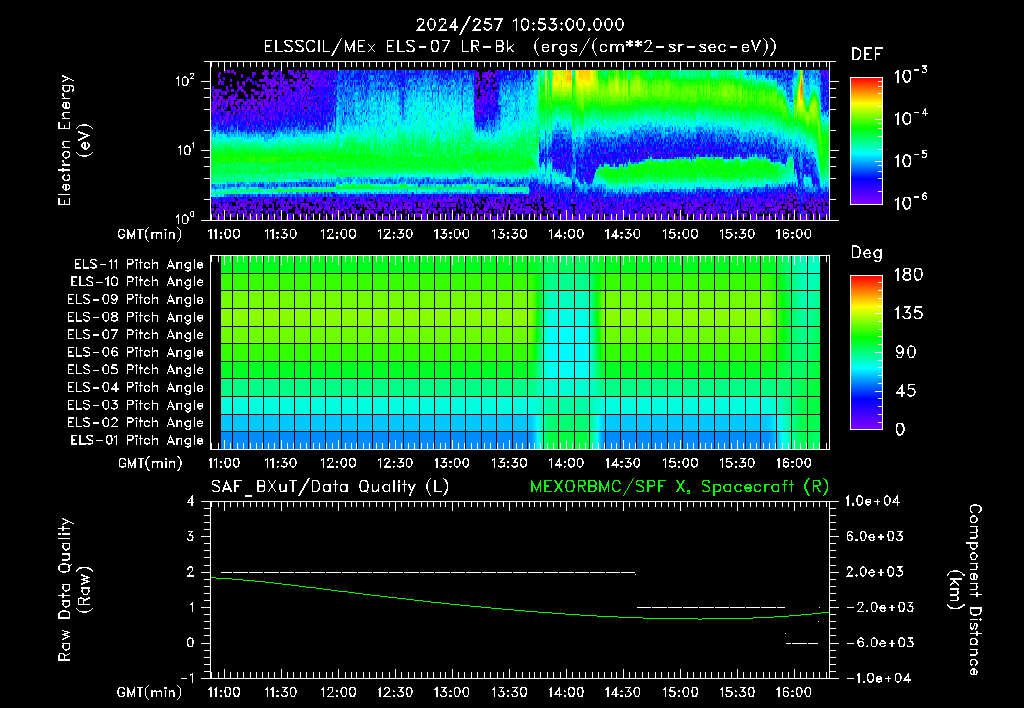Click the 10^2 energy tick label
The image size is (1024, 708).
185,81
